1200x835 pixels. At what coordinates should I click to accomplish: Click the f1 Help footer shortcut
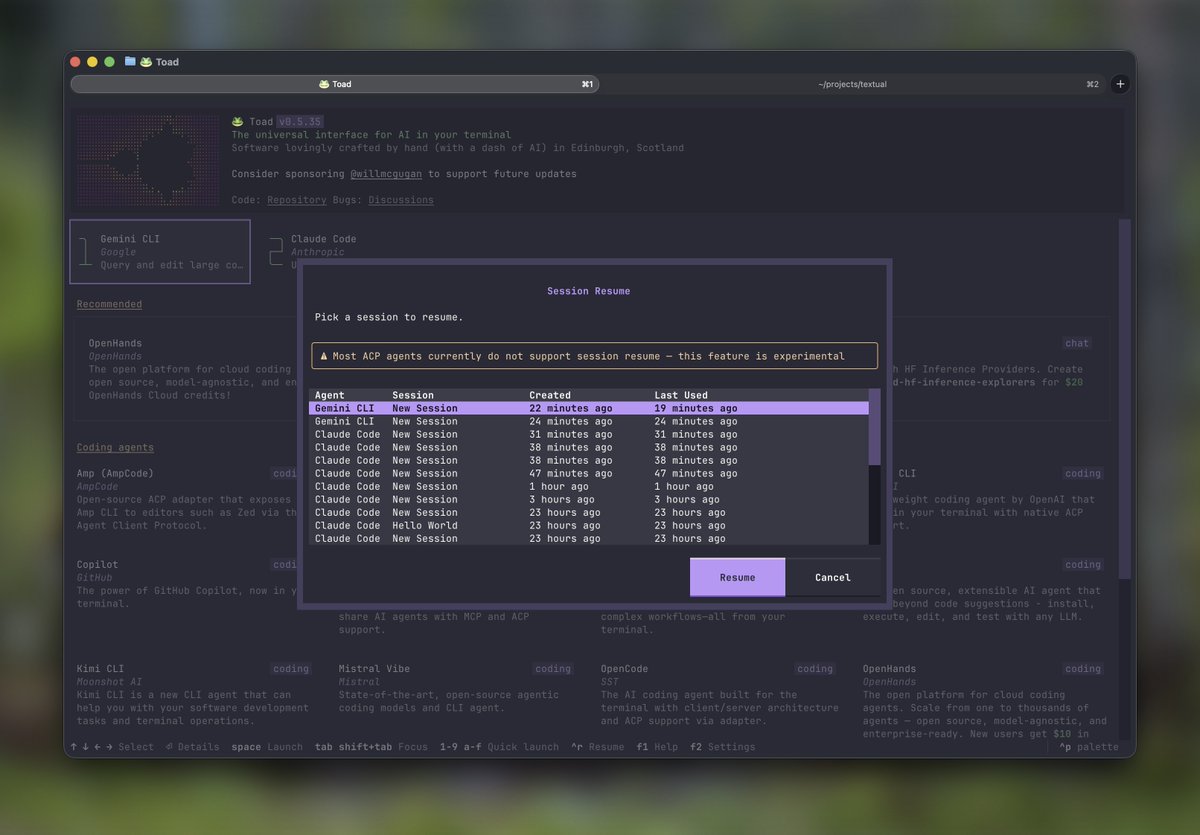pos(656,747)
